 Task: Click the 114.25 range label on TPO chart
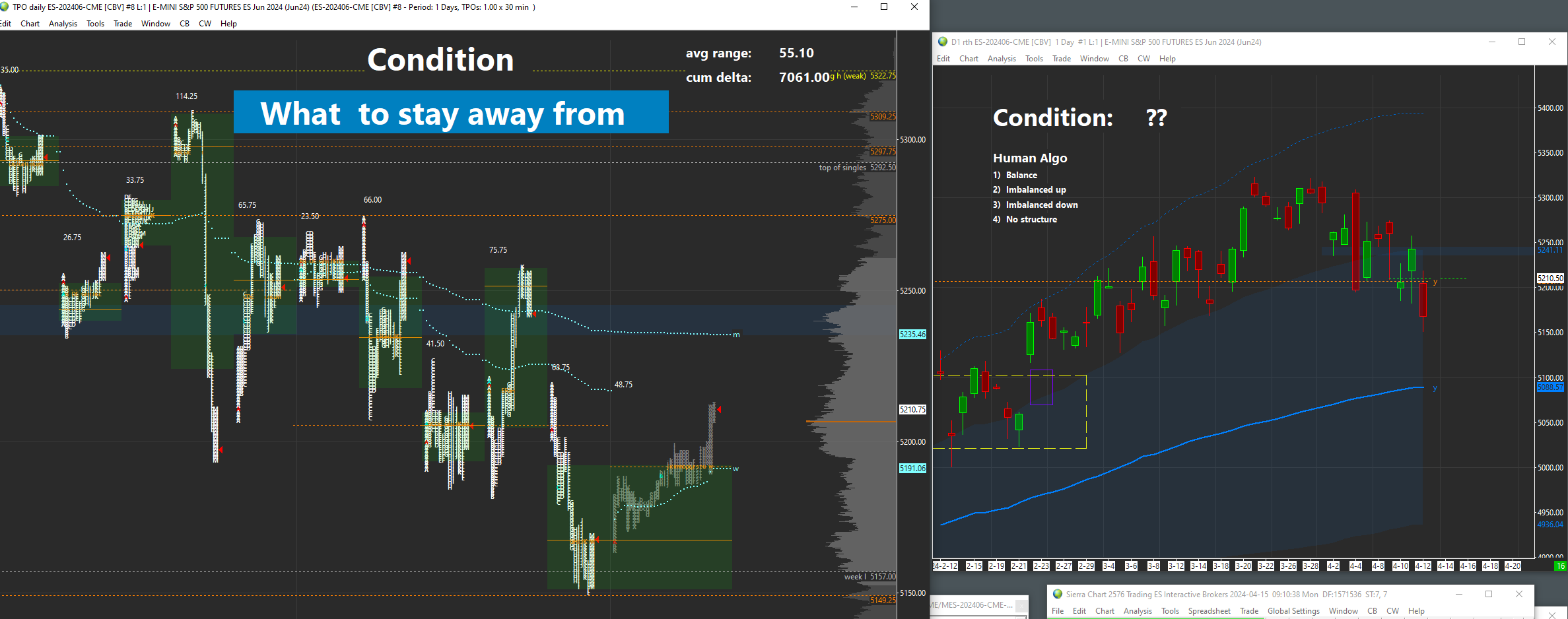click(186, 96)
